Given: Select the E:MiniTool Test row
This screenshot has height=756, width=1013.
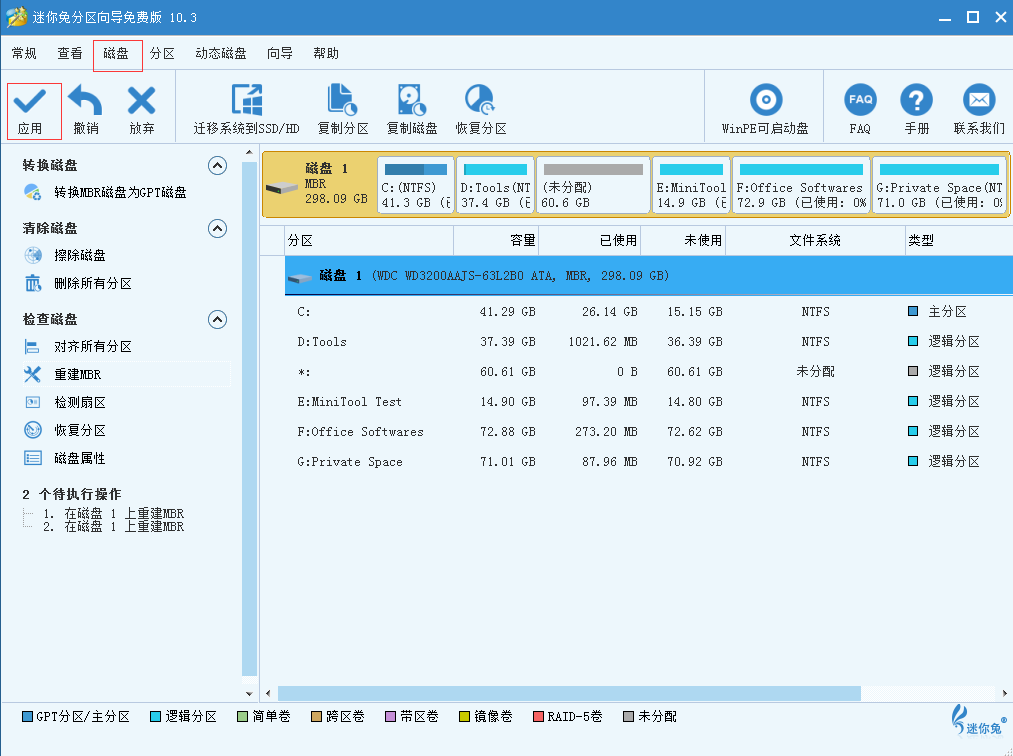Looking at the screenshot, I should point(649,402).
